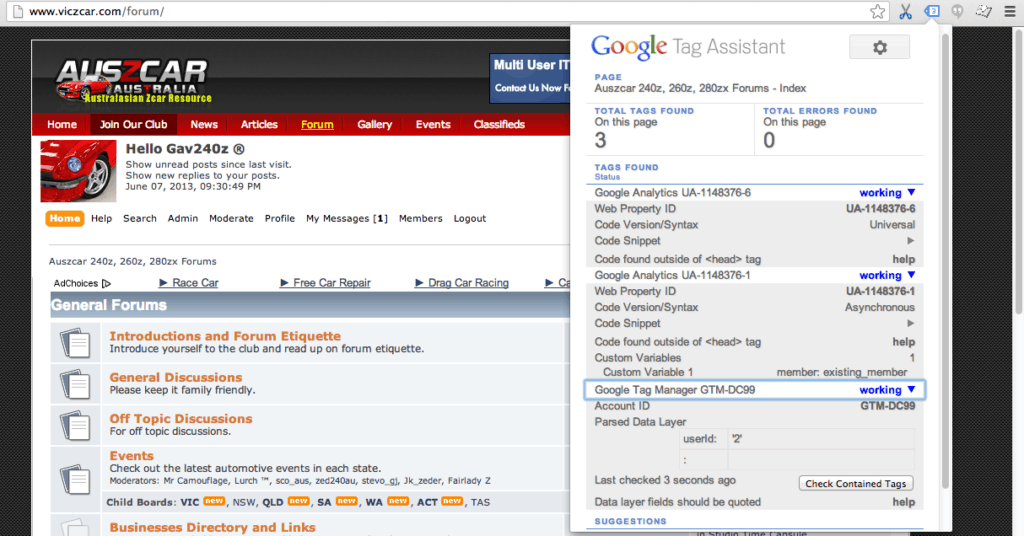The width and height of the screenshot is (1024, 536).
Task: Expand Code Snippet under UA-1148376-1
Action: click(x=910, y=323)
